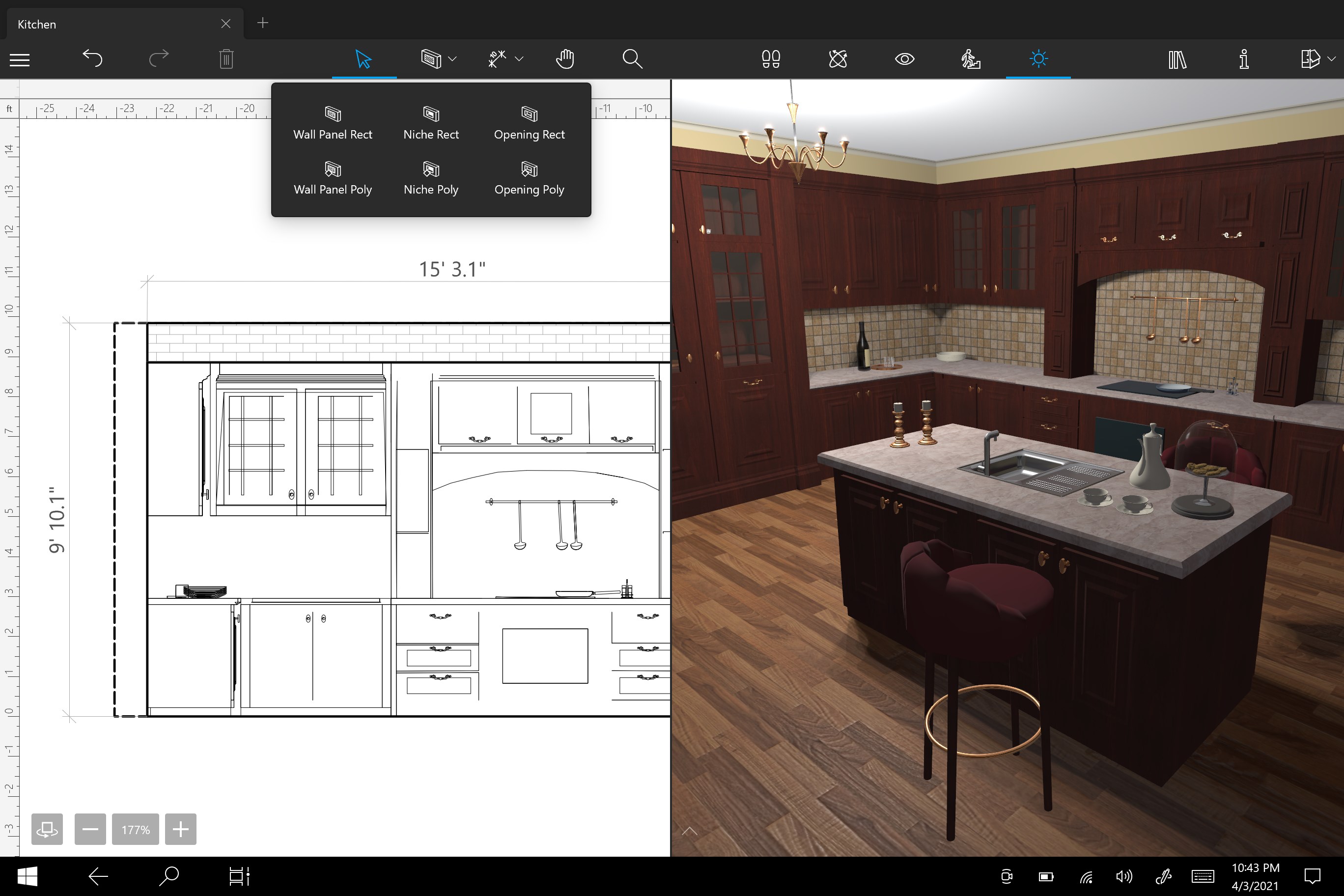Click the trash delete icon
This screenshot has width=1344, height=896.
pyautogui.click(x=226, y=59)
